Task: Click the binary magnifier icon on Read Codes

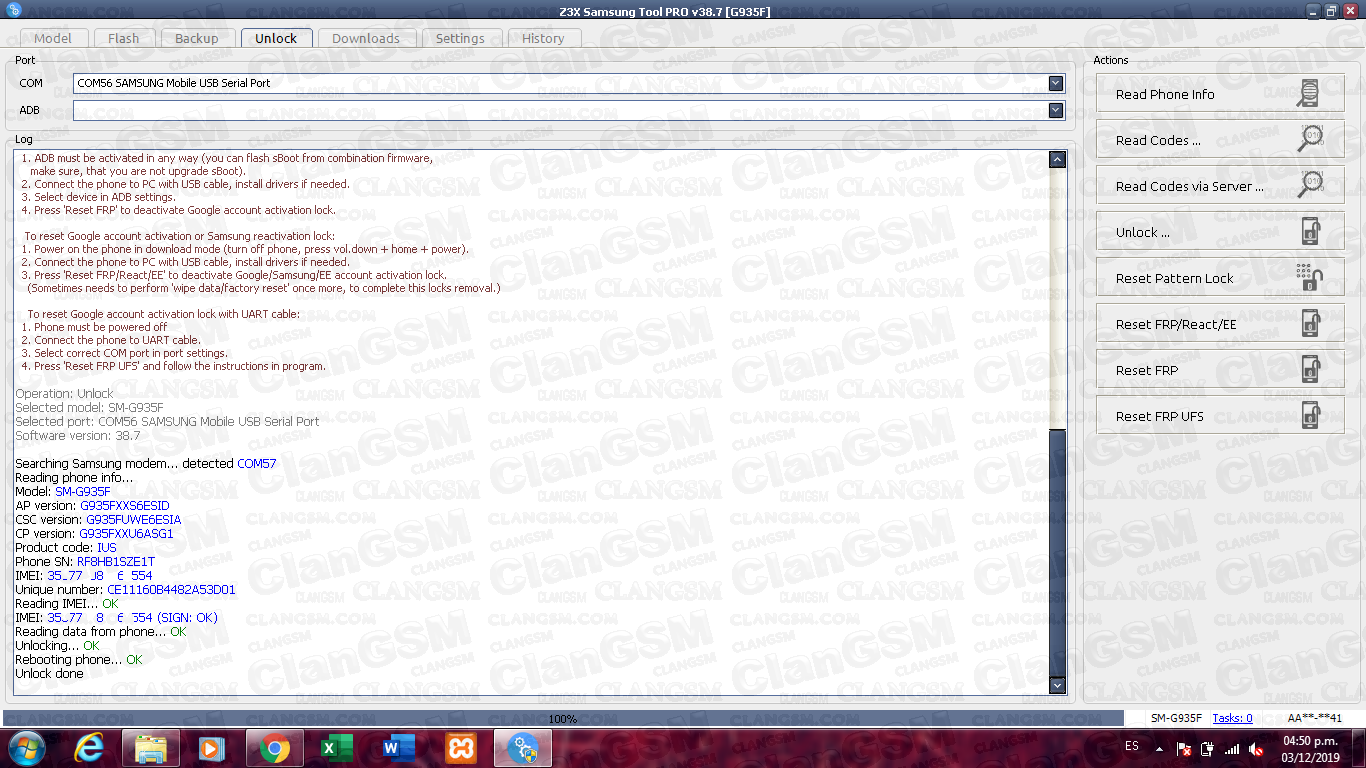Action: pos(1309,141)
